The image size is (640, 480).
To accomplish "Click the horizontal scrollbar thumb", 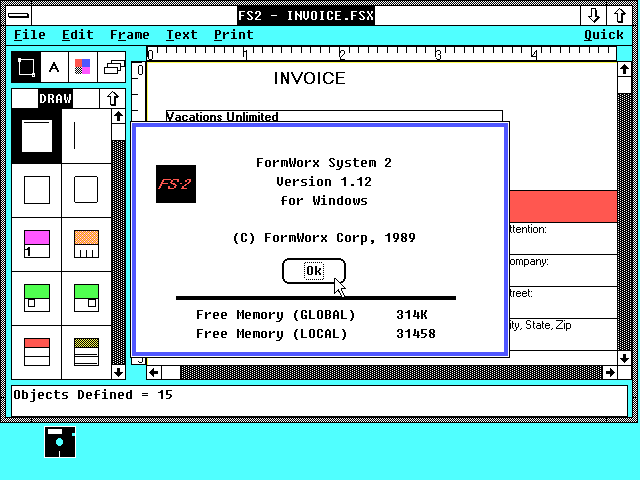I will coord(171,372).
